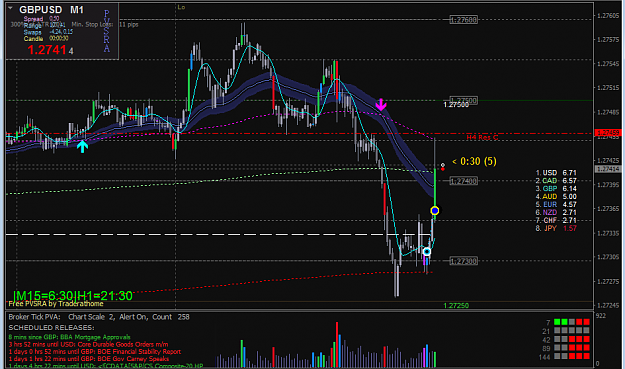The height and width of the screenshot is (369, 625).
Task: Click the grey current price tag on axis
Action: click(x=607, y=169)
